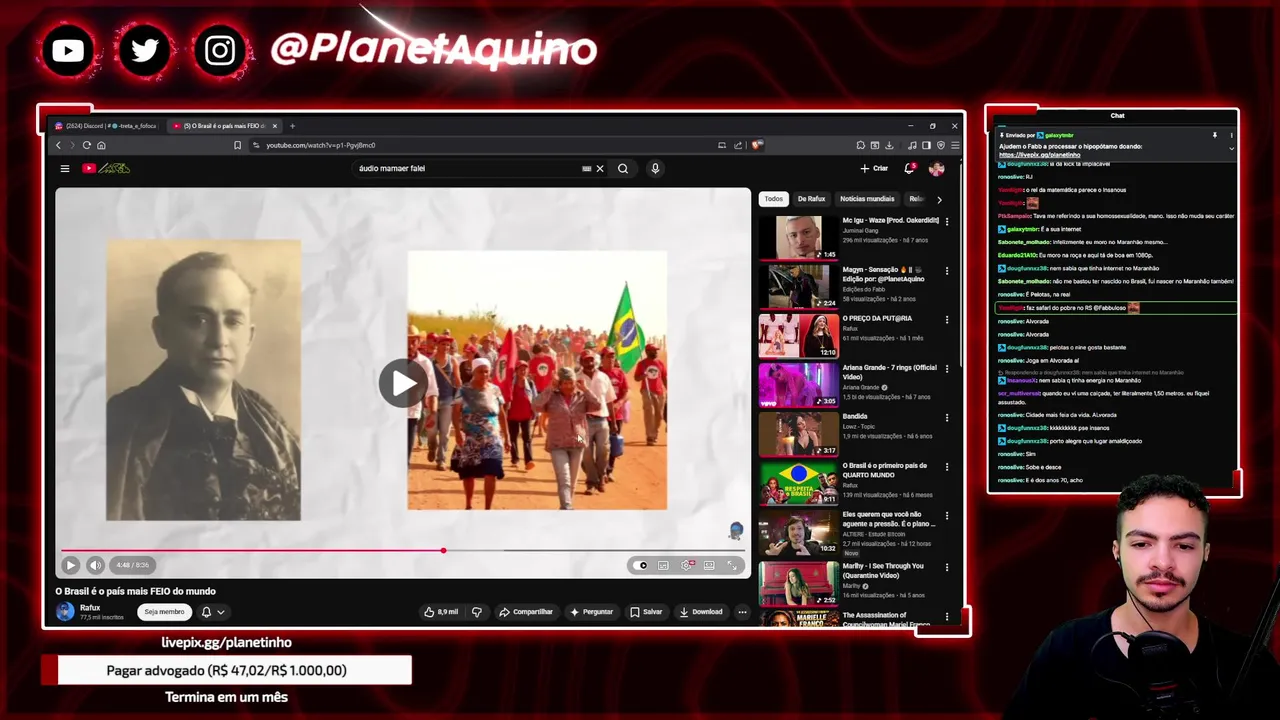The height and width of the screenshot is (720, 1280).
Task: Open the livepix.gg/planetinho link in chat
Action: click(x=1040, y=155)
